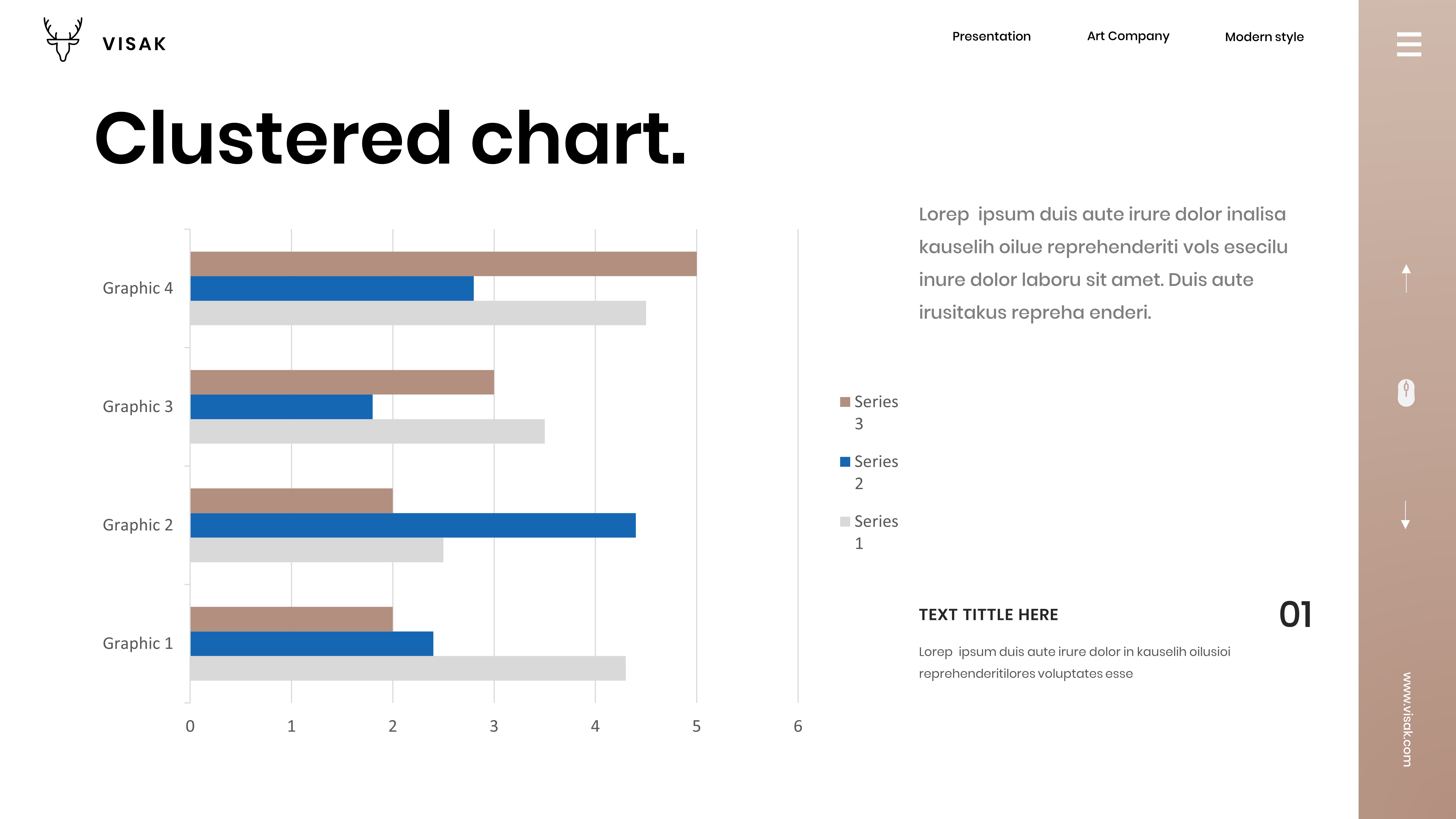This screenshot has height=819, width=1456.
Task: Click the Graphic 2 blue Series 2 bar
Action: (x=413, y=525)
